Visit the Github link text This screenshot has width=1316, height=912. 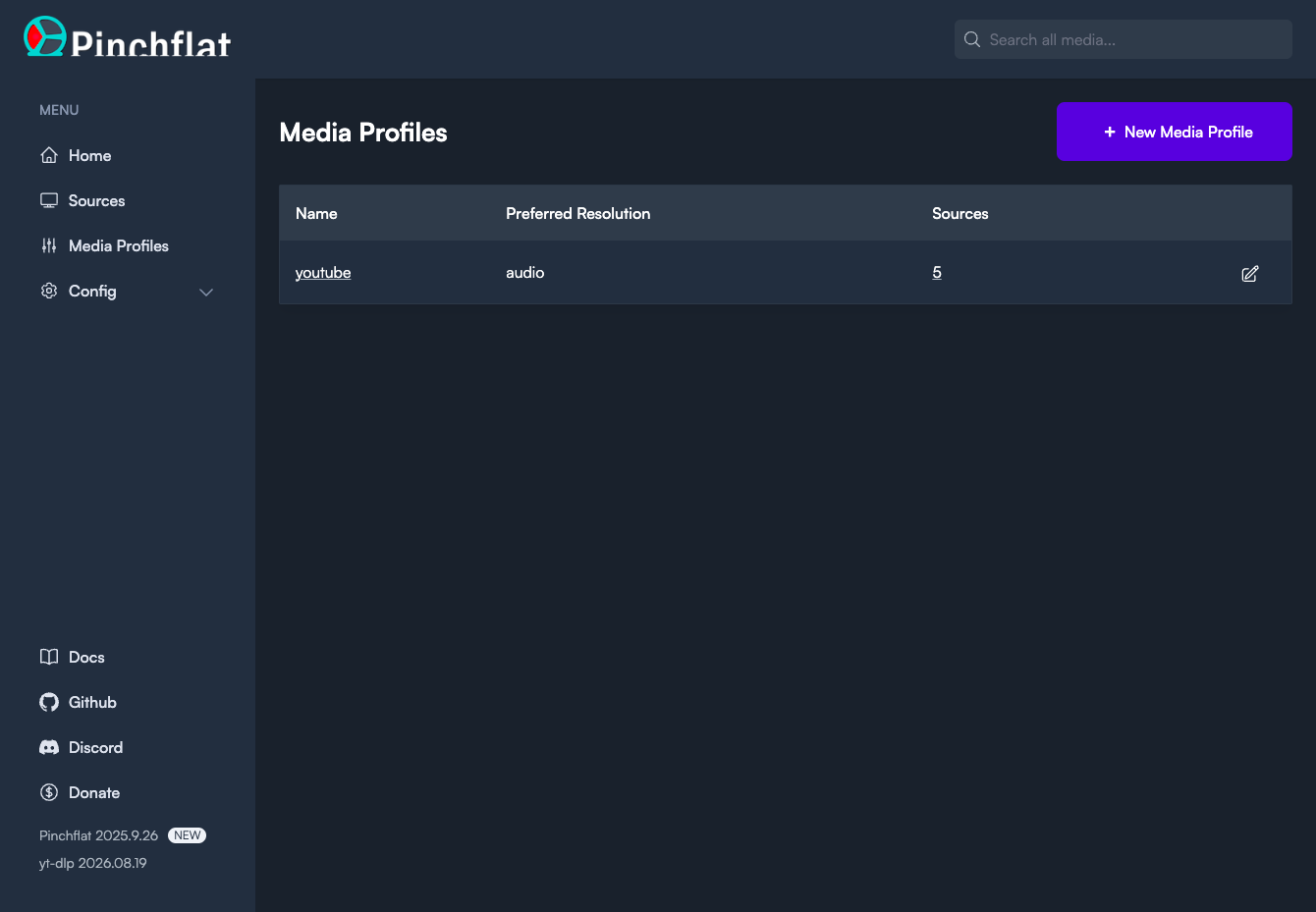[92, 702]
